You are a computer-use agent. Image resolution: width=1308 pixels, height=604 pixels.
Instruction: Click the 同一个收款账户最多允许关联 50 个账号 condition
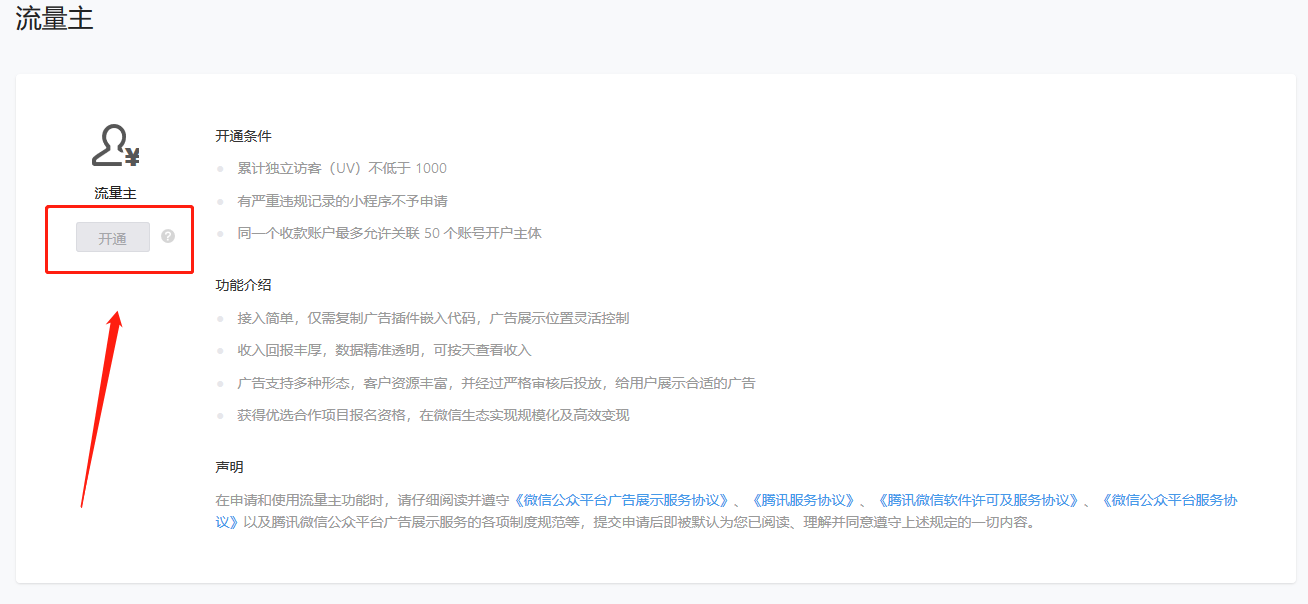(389, 233)
